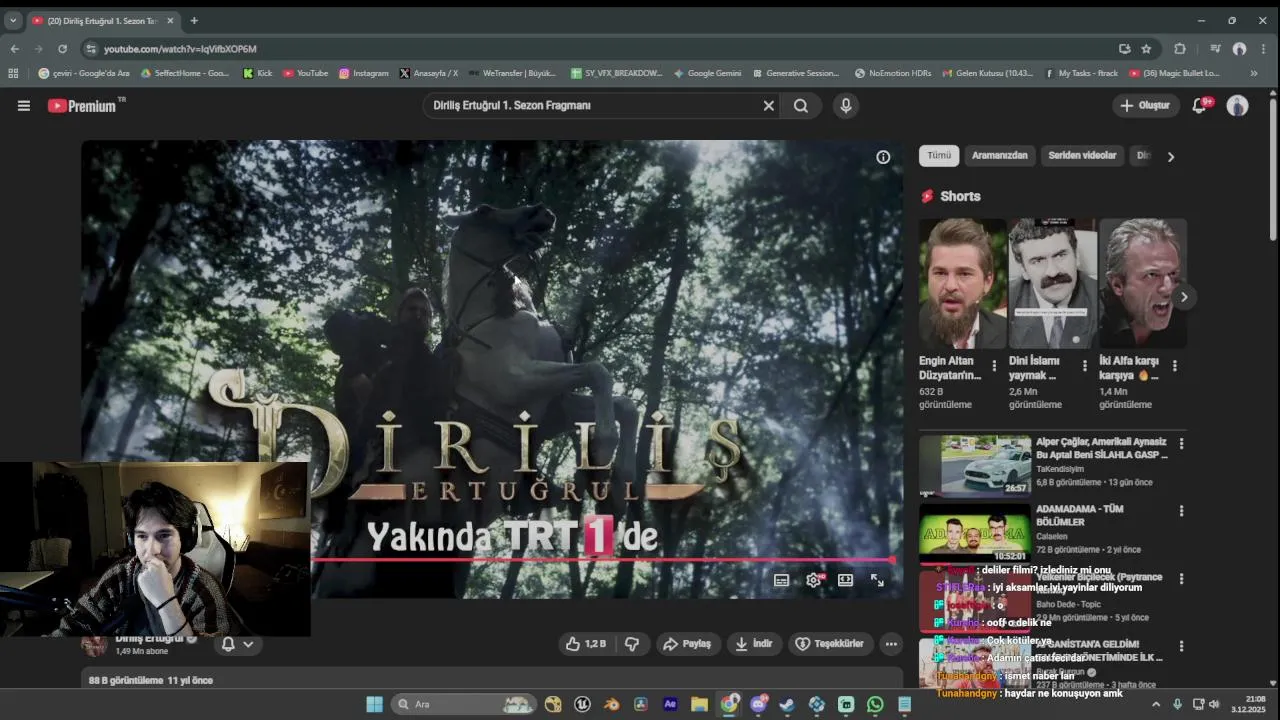Select the Seriden videolar filter chip

pos(1082,156)
